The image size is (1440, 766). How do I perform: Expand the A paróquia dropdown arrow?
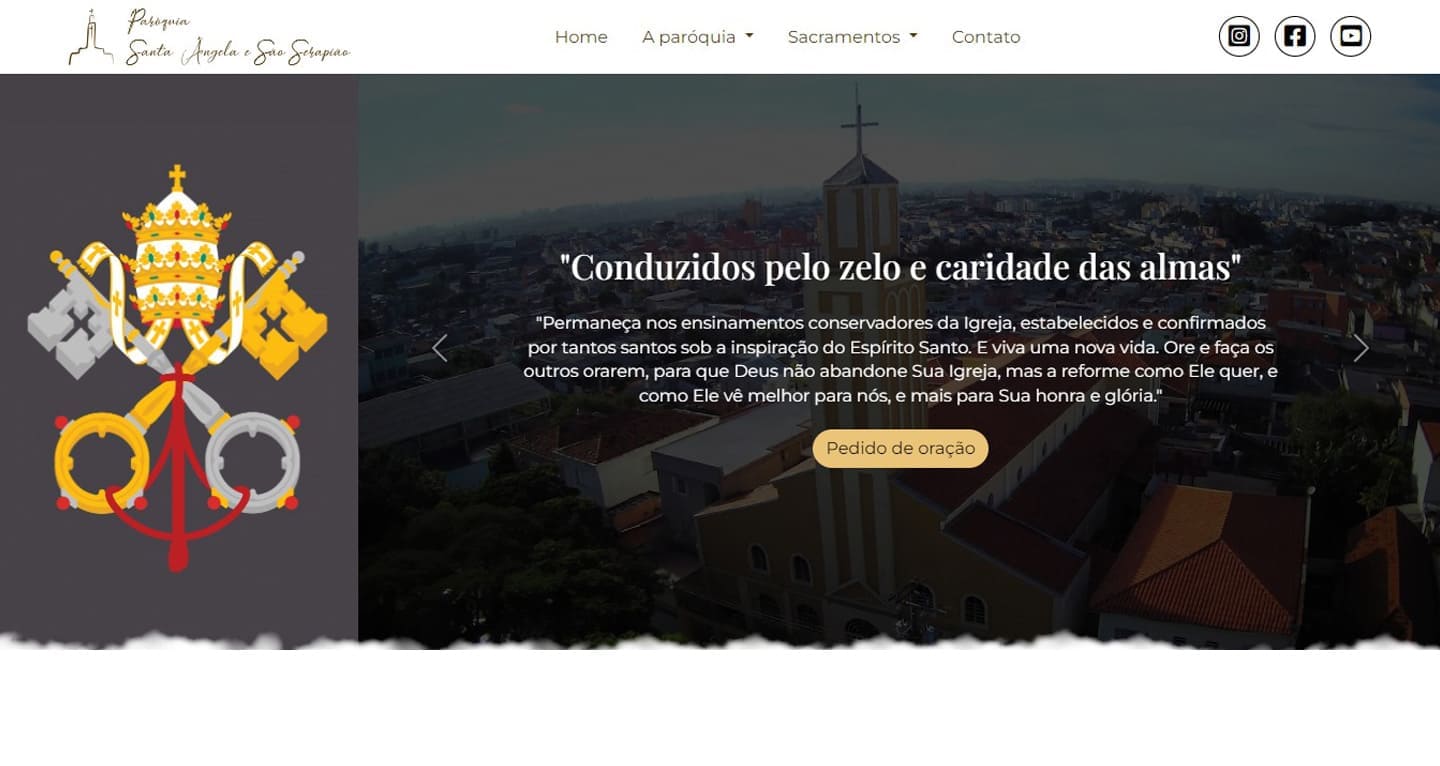pyautogui.click(x=749, y=37)
